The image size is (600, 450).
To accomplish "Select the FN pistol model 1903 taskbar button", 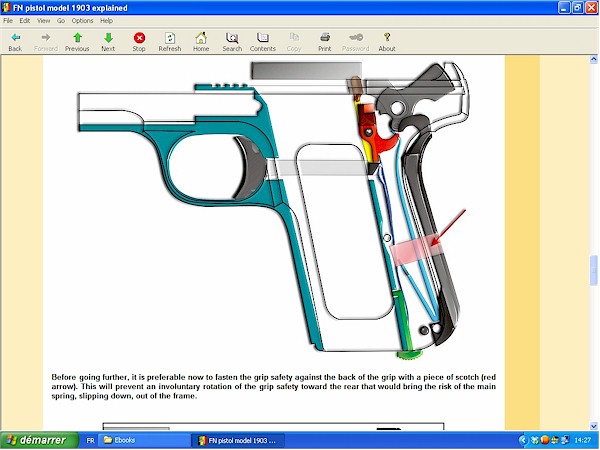I will (x=237, y=440).
